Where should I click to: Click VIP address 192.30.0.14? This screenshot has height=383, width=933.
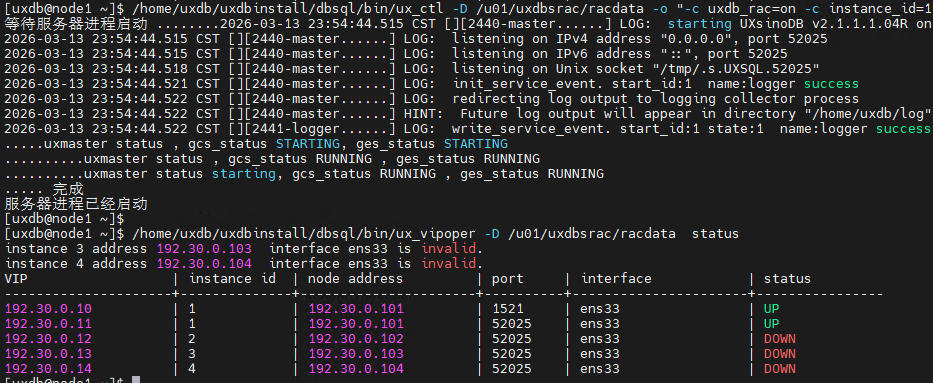point(48,369)
